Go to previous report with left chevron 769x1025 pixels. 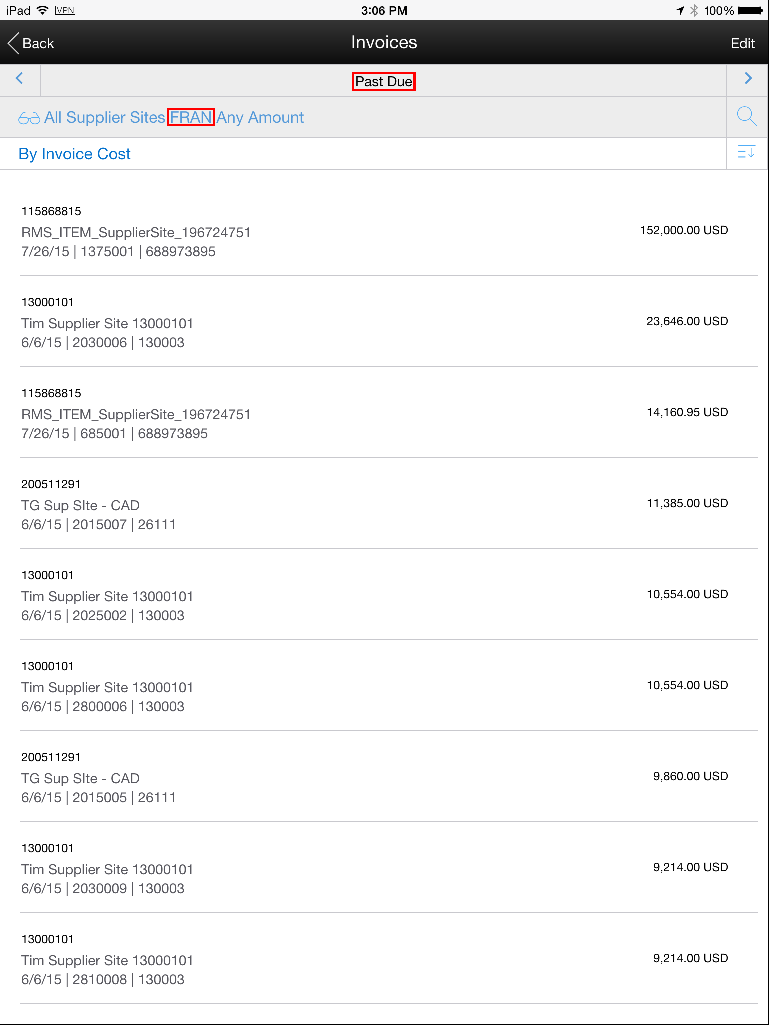pyautogui.click(x=20, y=78)
